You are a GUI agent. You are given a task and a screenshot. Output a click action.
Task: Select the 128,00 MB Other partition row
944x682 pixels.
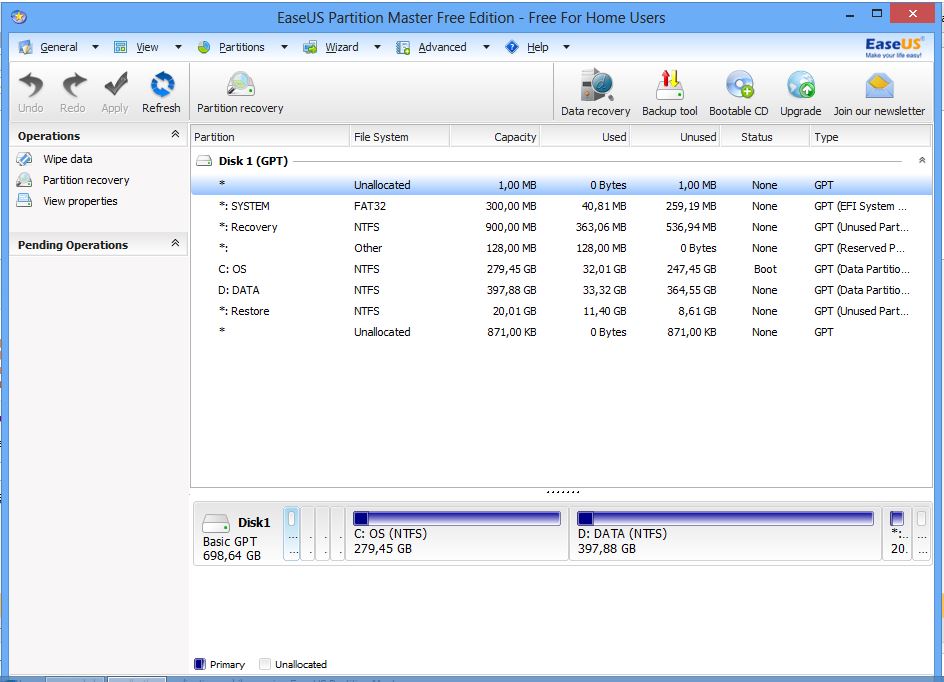pyautogui.click(x=561, y=248)
